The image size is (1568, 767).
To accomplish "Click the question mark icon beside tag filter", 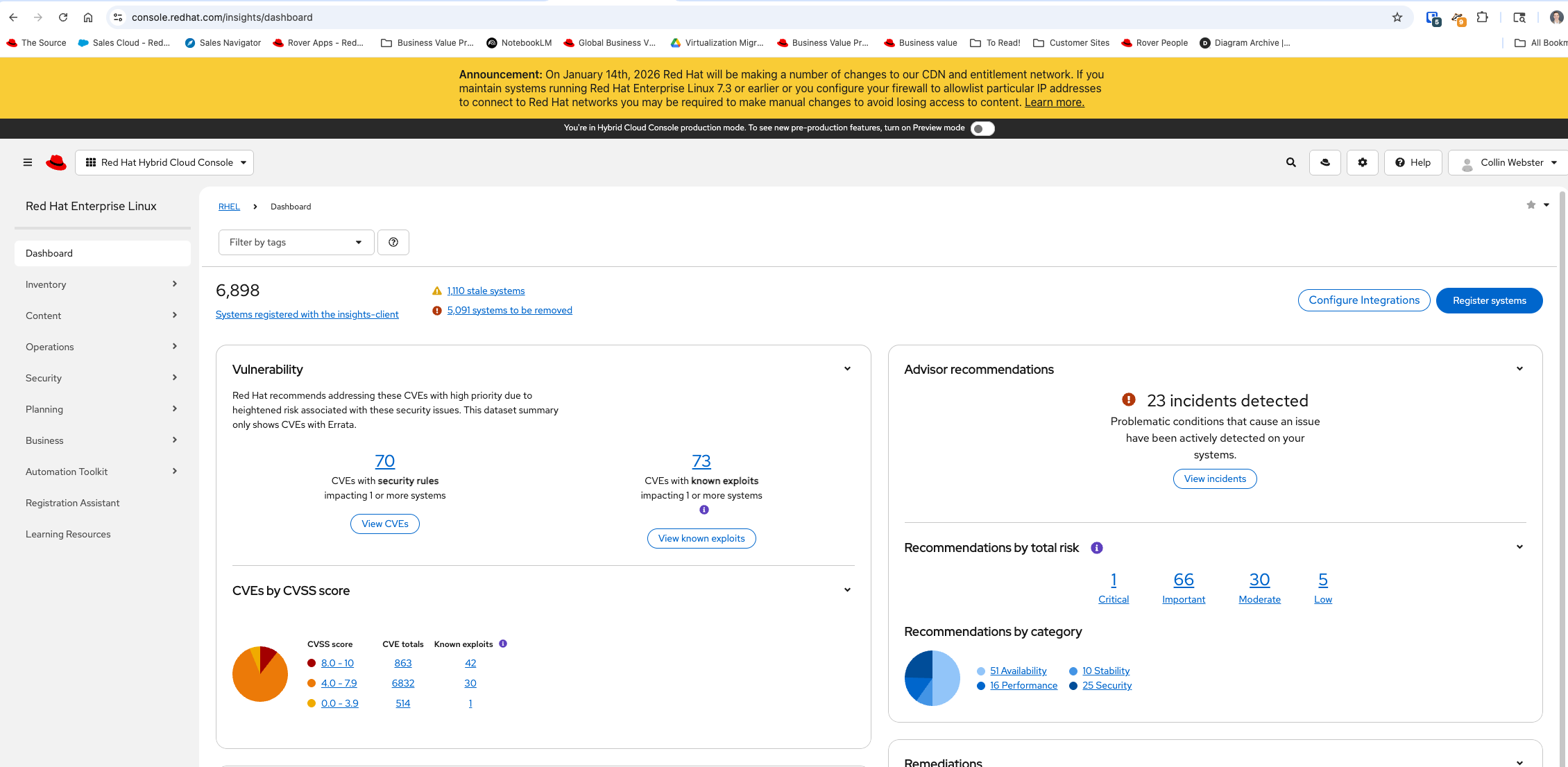I will (393, 242).
